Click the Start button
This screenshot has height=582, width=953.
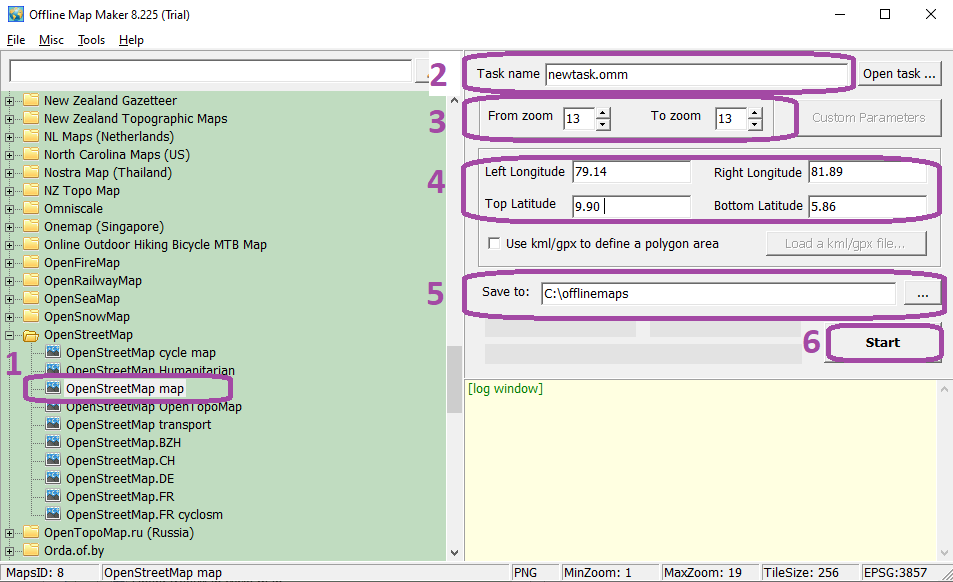pos(882,343)
